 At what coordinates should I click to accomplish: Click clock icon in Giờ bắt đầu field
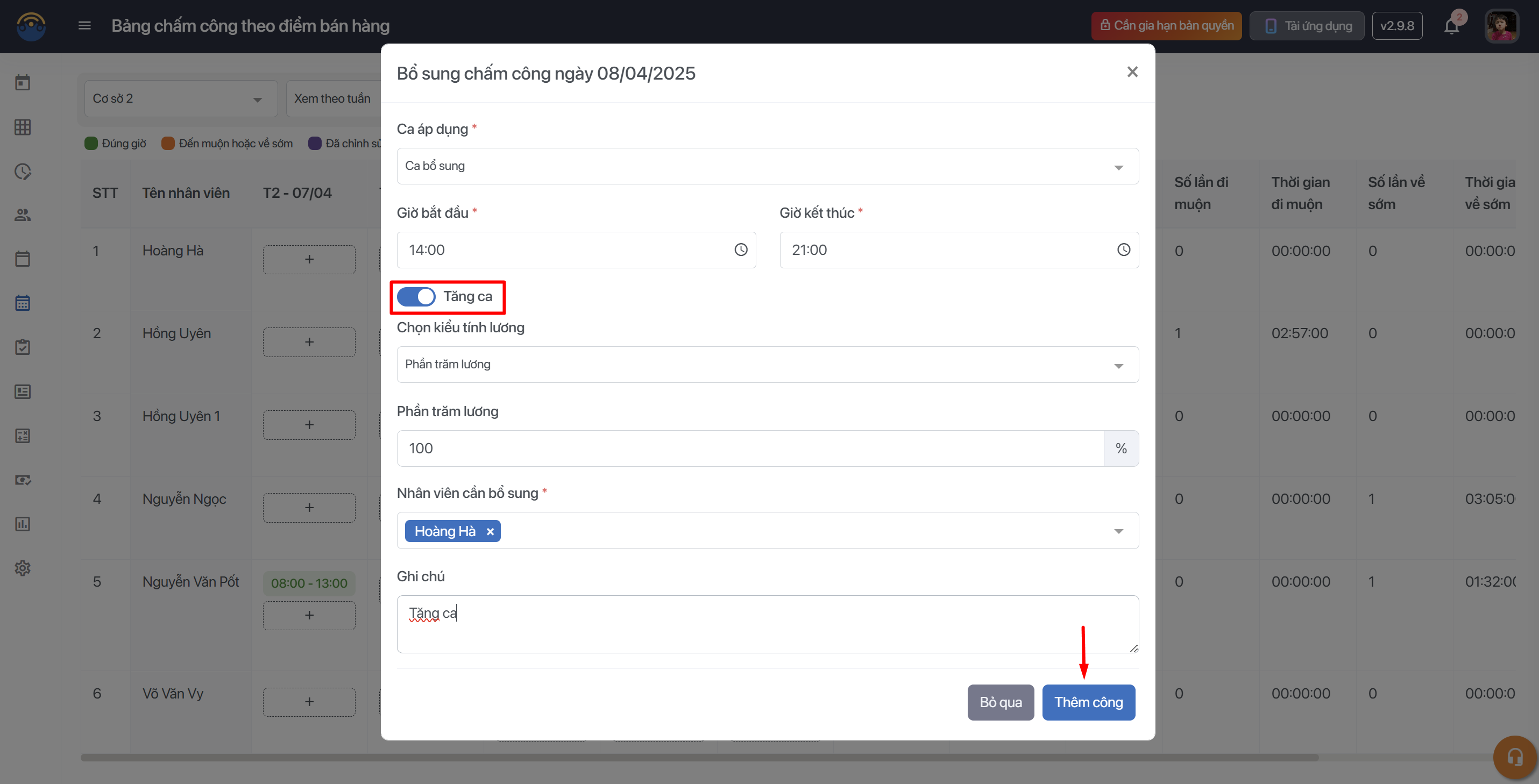click(x=740, y=250)
